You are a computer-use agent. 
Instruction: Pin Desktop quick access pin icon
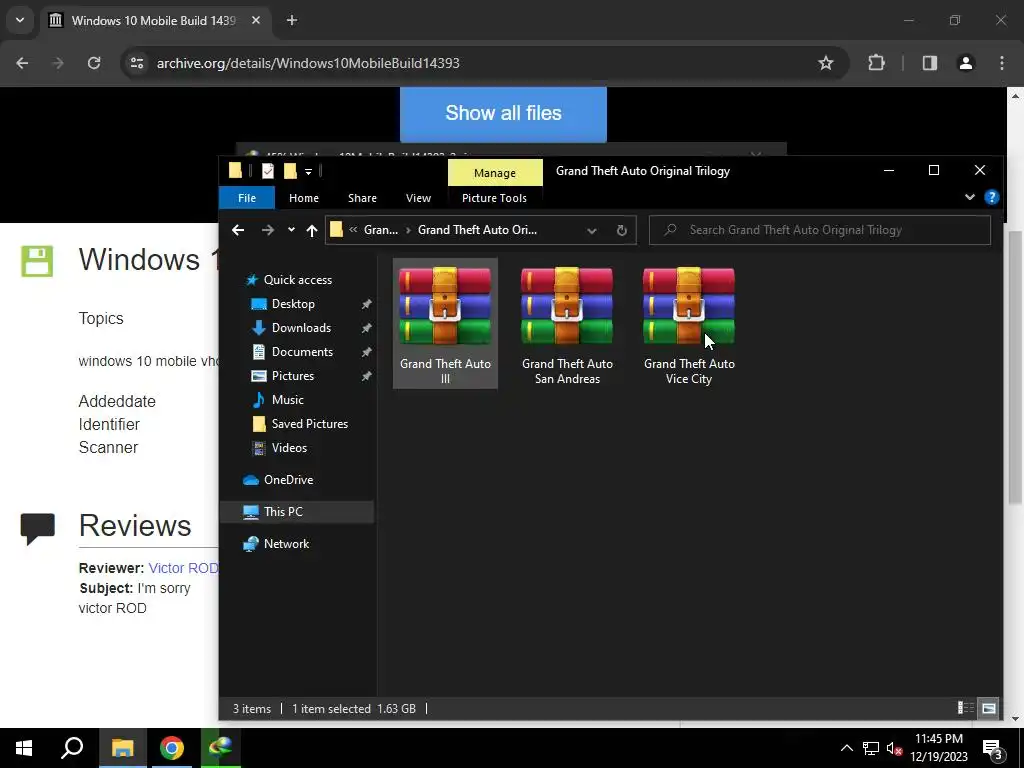click(x=366, y=304)
